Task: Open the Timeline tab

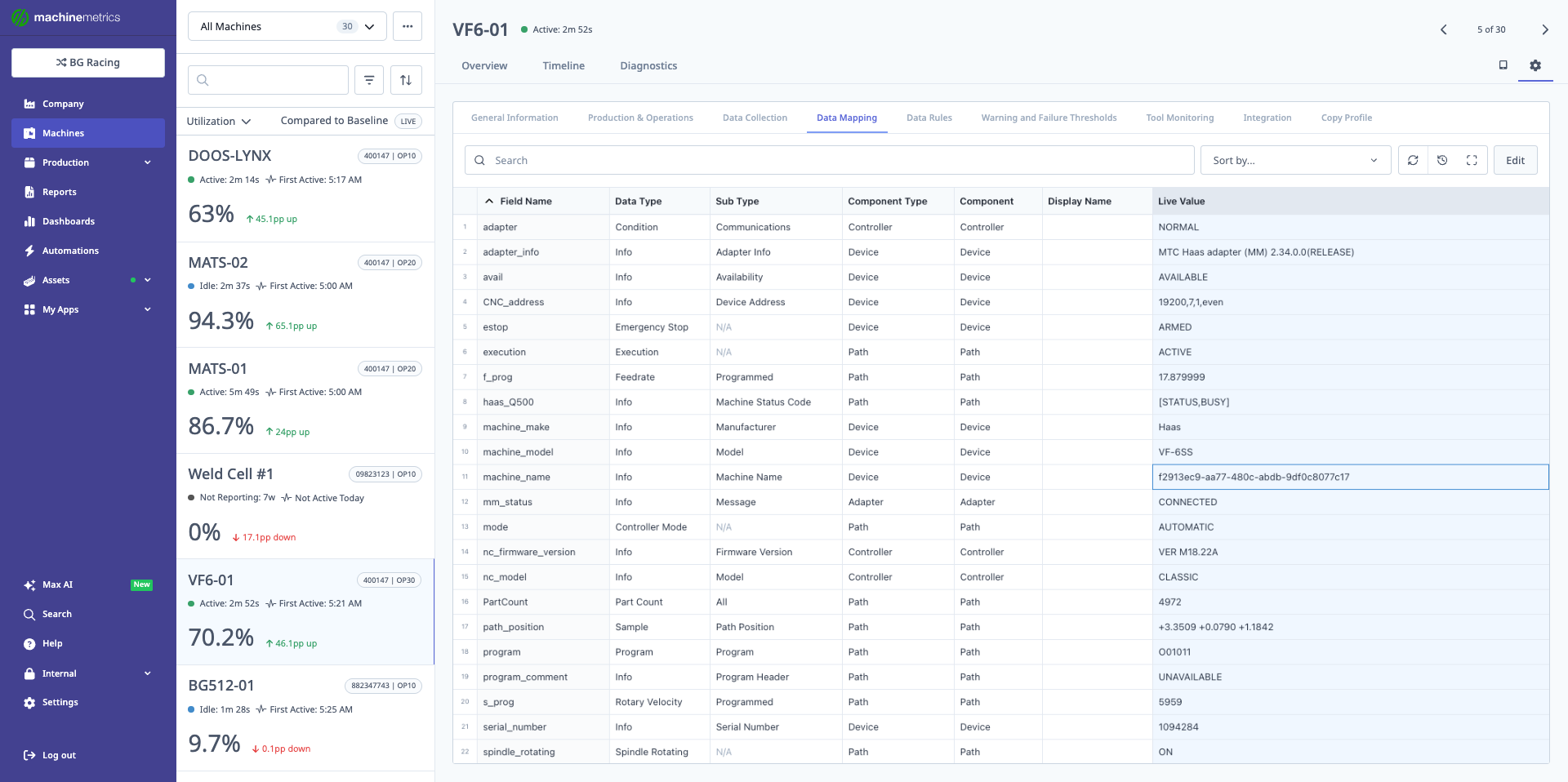Action: pos(563,66)
